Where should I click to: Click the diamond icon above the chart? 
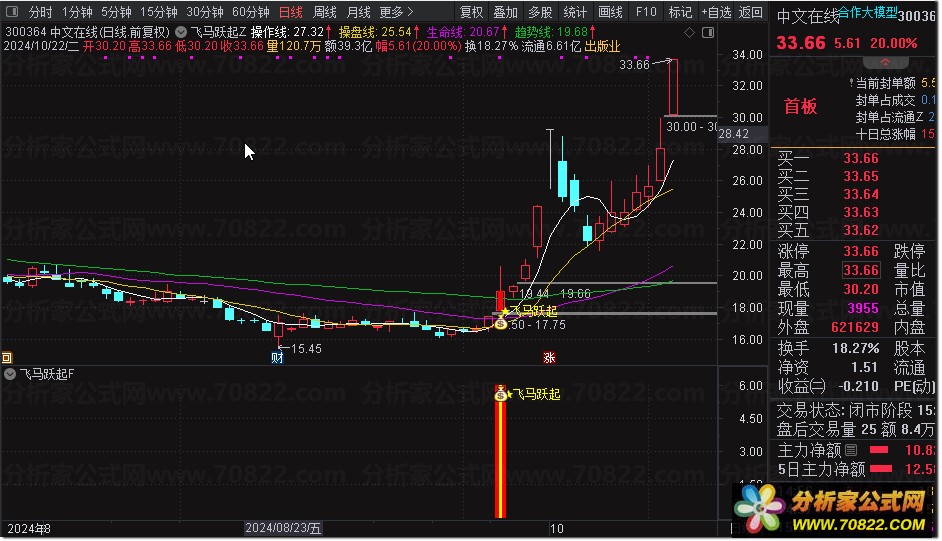point(690,32)
